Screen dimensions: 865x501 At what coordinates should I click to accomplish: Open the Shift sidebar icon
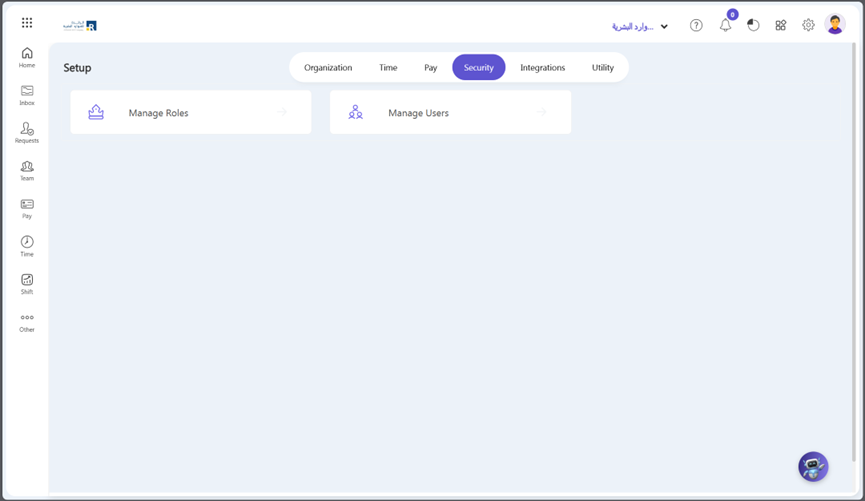coord(27,284)
